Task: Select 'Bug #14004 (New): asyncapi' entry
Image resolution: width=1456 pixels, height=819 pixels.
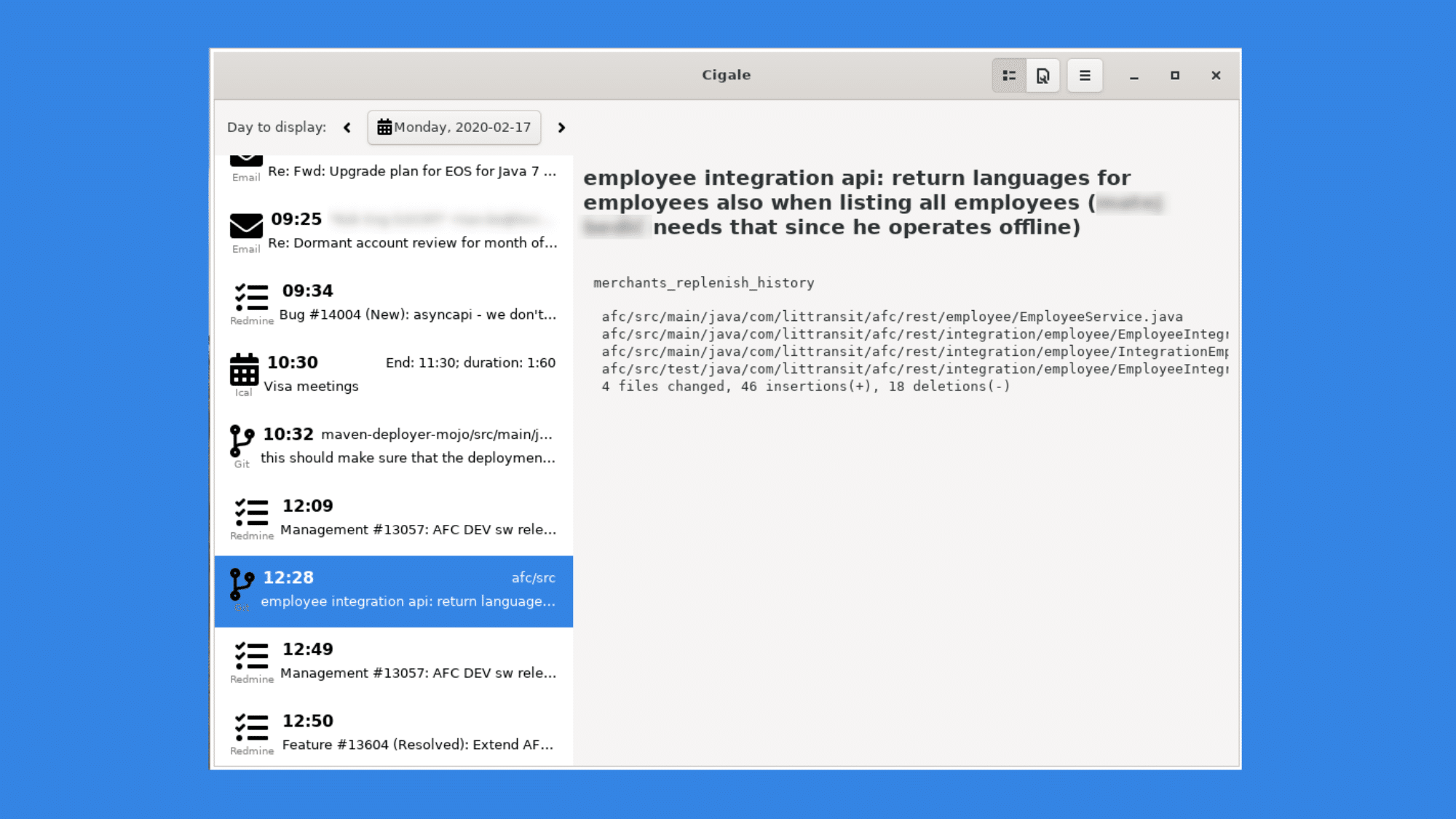Action: pos(394,304)
